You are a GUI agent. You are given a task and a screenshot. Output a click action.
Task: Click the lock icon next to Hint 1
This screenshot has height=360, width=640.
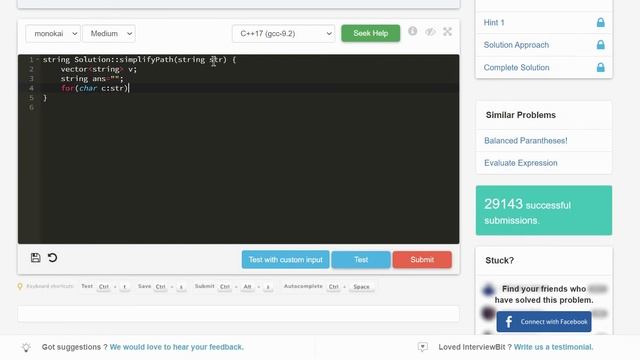[600, 22]
